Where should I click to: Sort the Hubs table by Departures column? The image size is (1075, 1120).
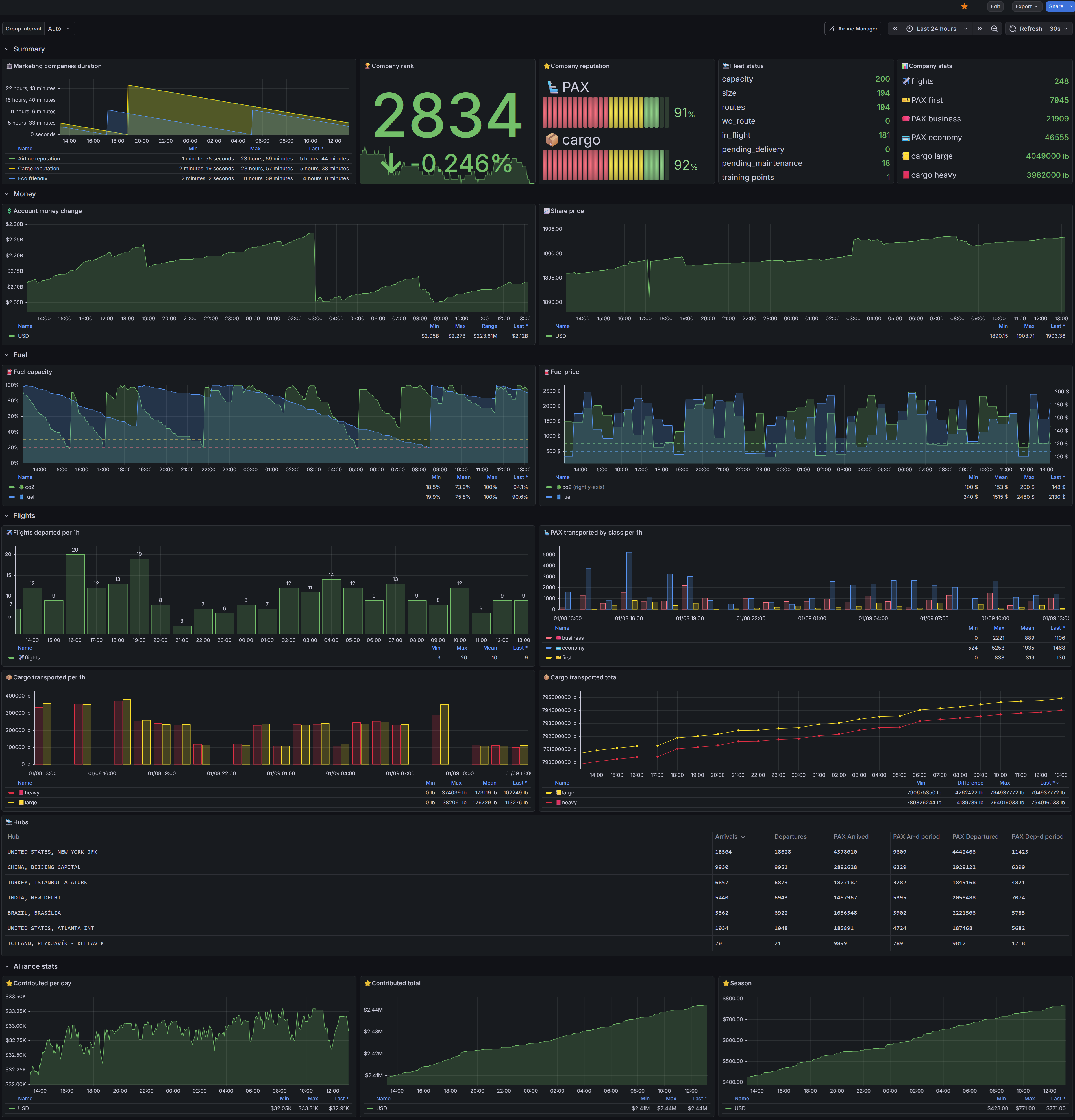pos(790,836)
